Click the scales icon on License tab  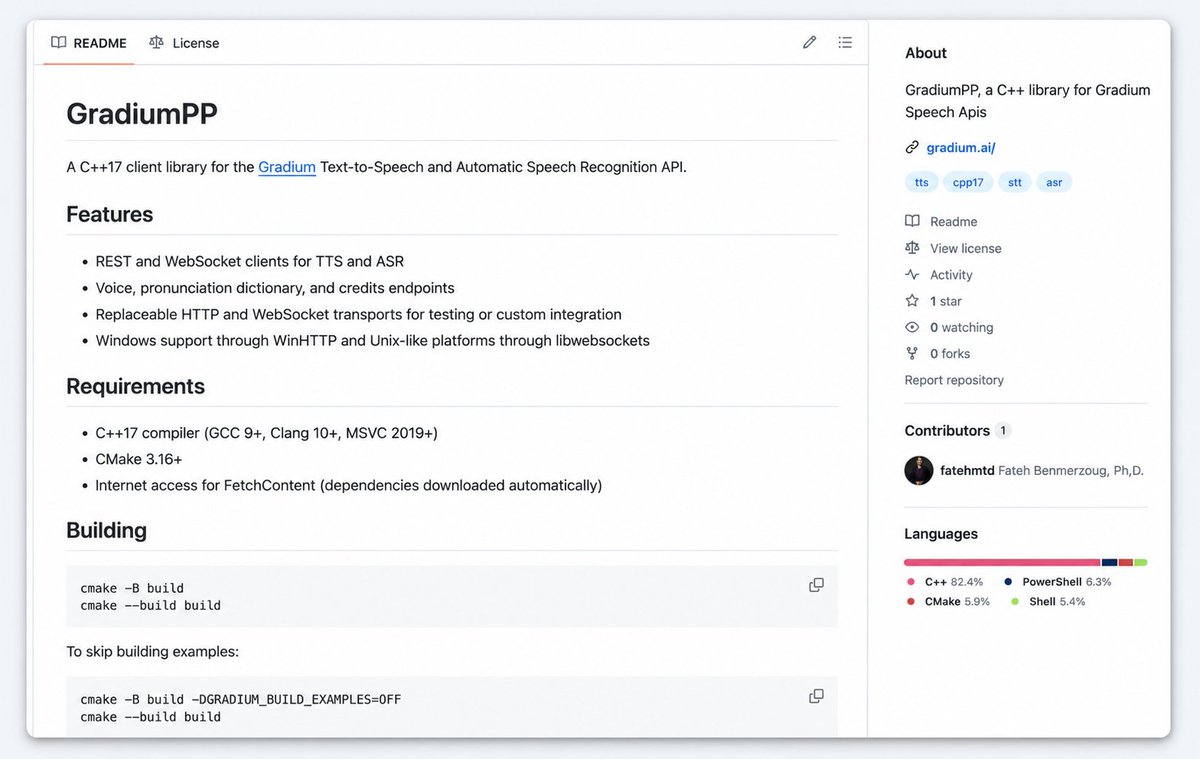click(156, 43)
